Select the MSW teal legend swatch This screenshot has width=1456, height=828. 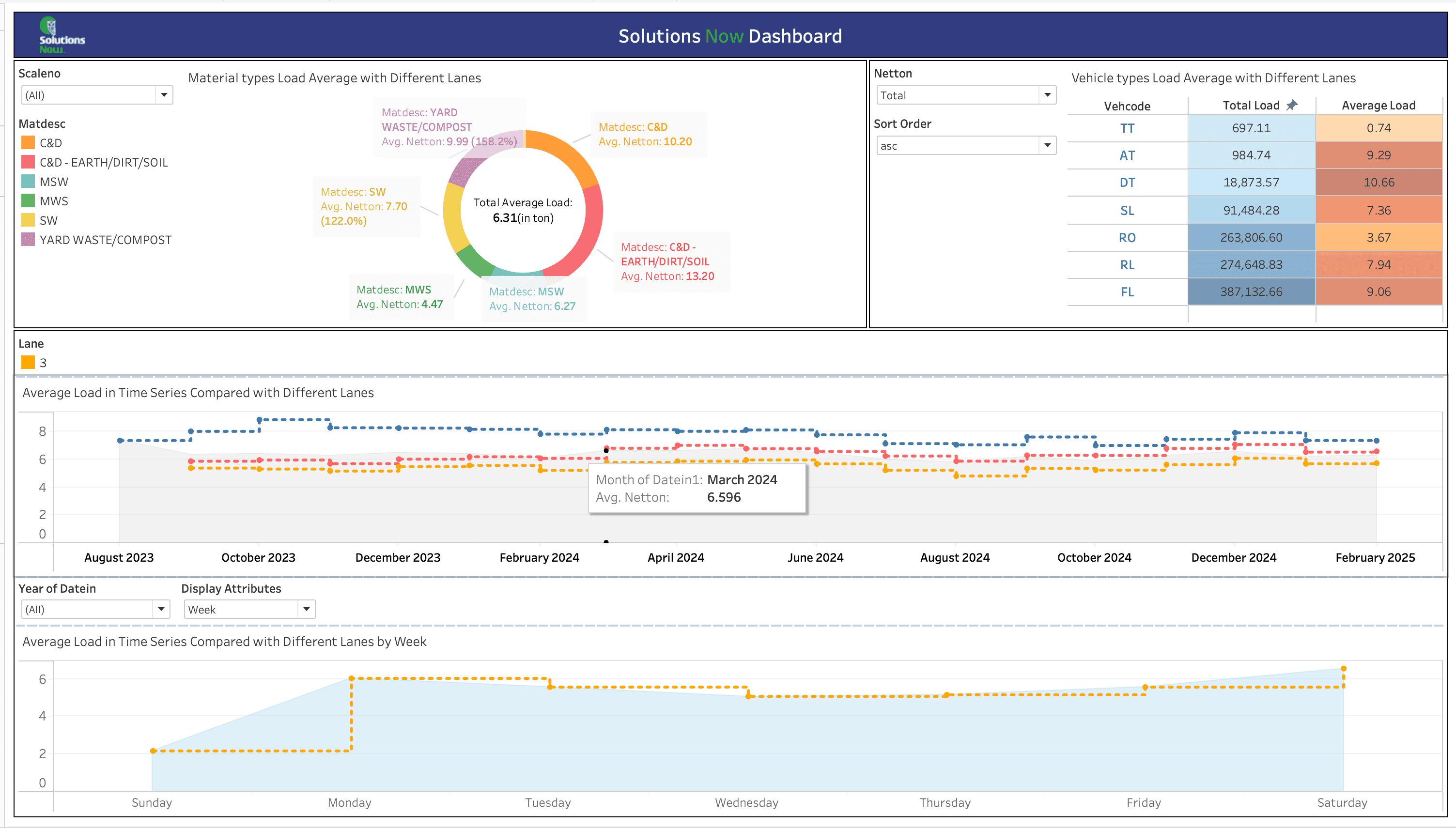[x=28, y=182]
